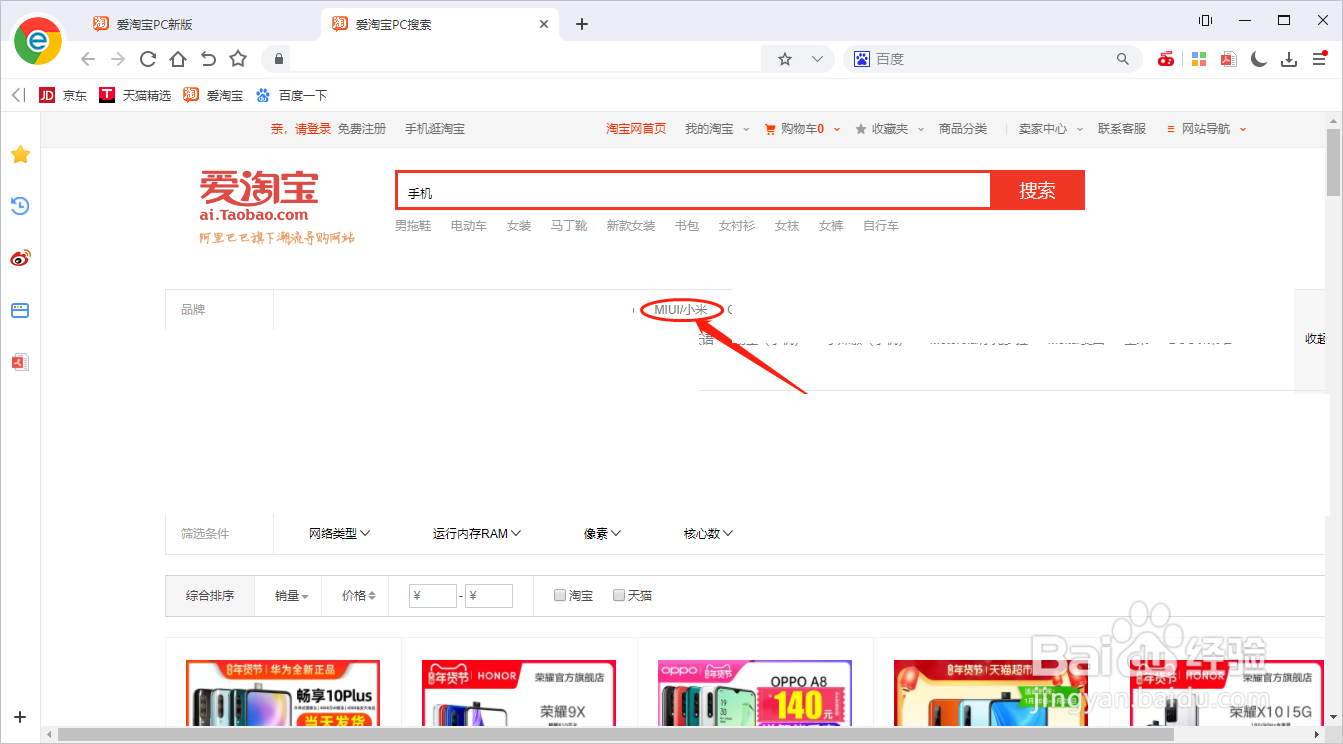
Task: Click the maximum price input field
Action: 489,596
